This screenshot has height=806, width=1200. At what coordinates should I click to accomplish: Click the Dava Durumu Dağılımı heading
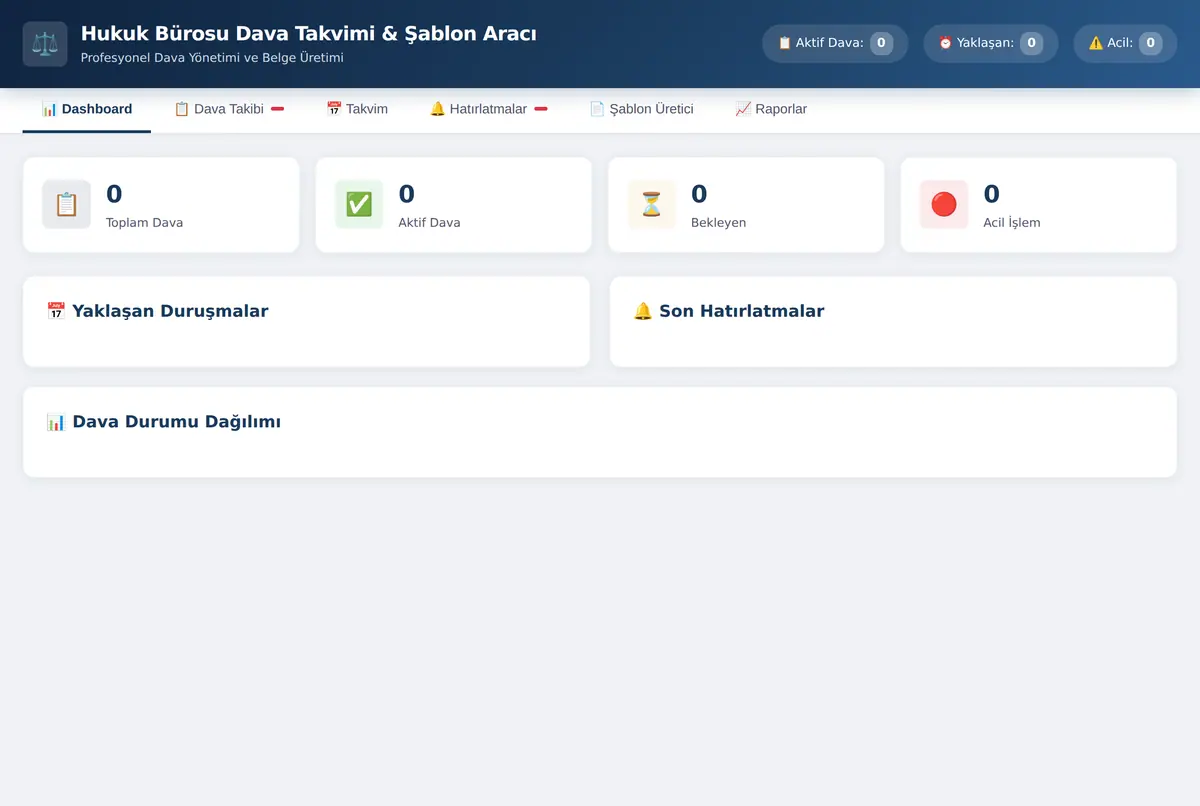[x=163, y=422]
